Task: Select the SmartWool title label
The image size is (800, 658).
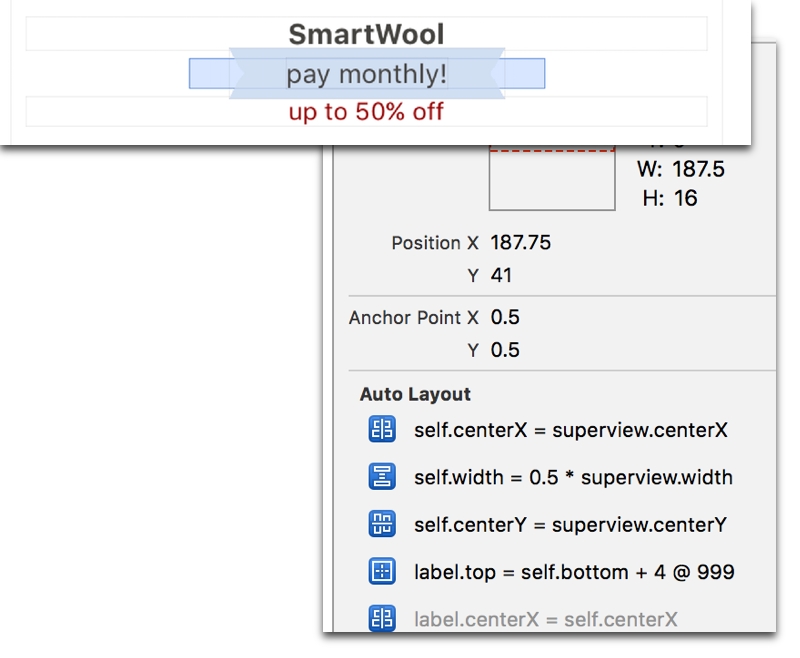Action: (x=366, y=35)
